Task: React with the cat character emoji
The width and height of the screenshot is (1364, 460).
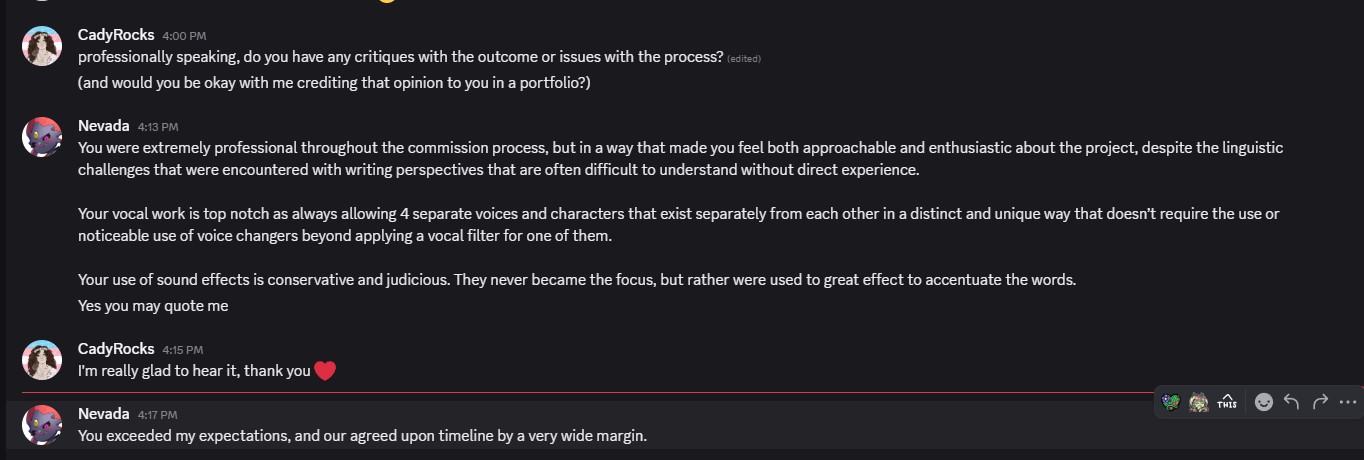Action: click(x=1199, y=402)
